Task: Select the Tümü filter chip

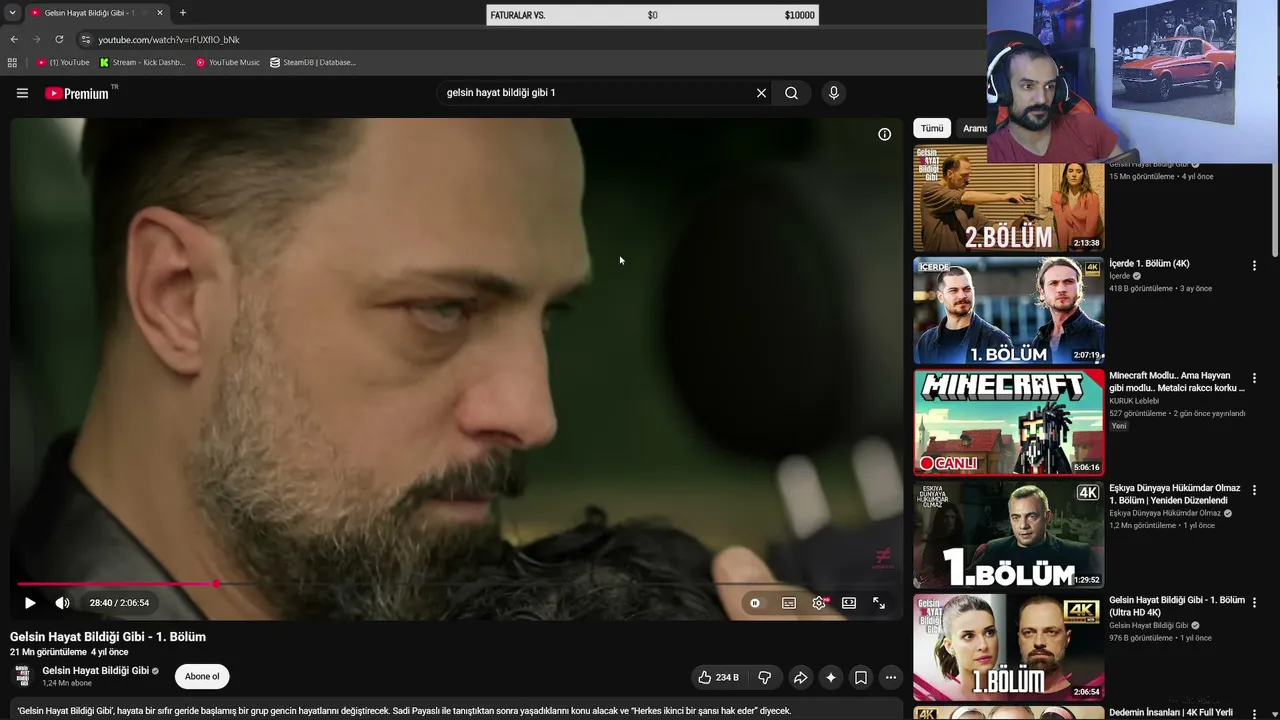Action: point(932,128)
